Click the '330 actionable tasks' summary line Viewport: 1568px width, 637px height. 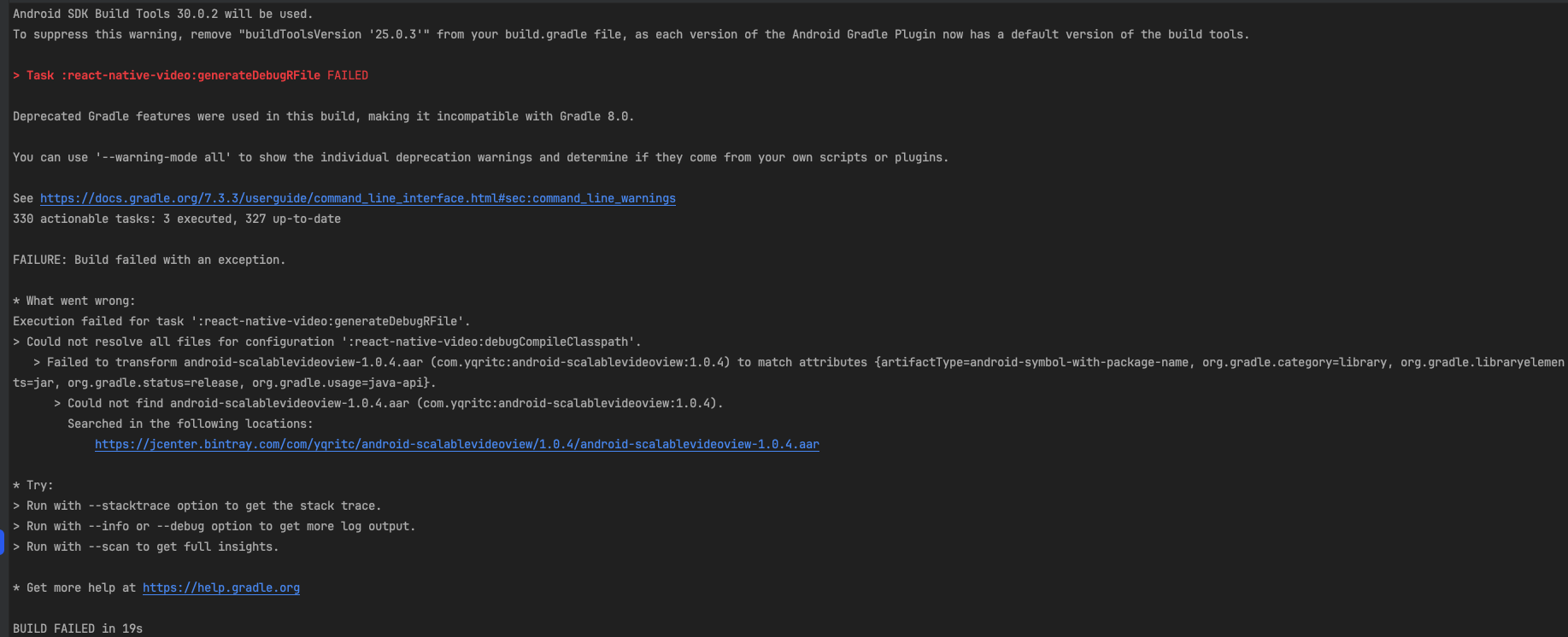(176, 219)
